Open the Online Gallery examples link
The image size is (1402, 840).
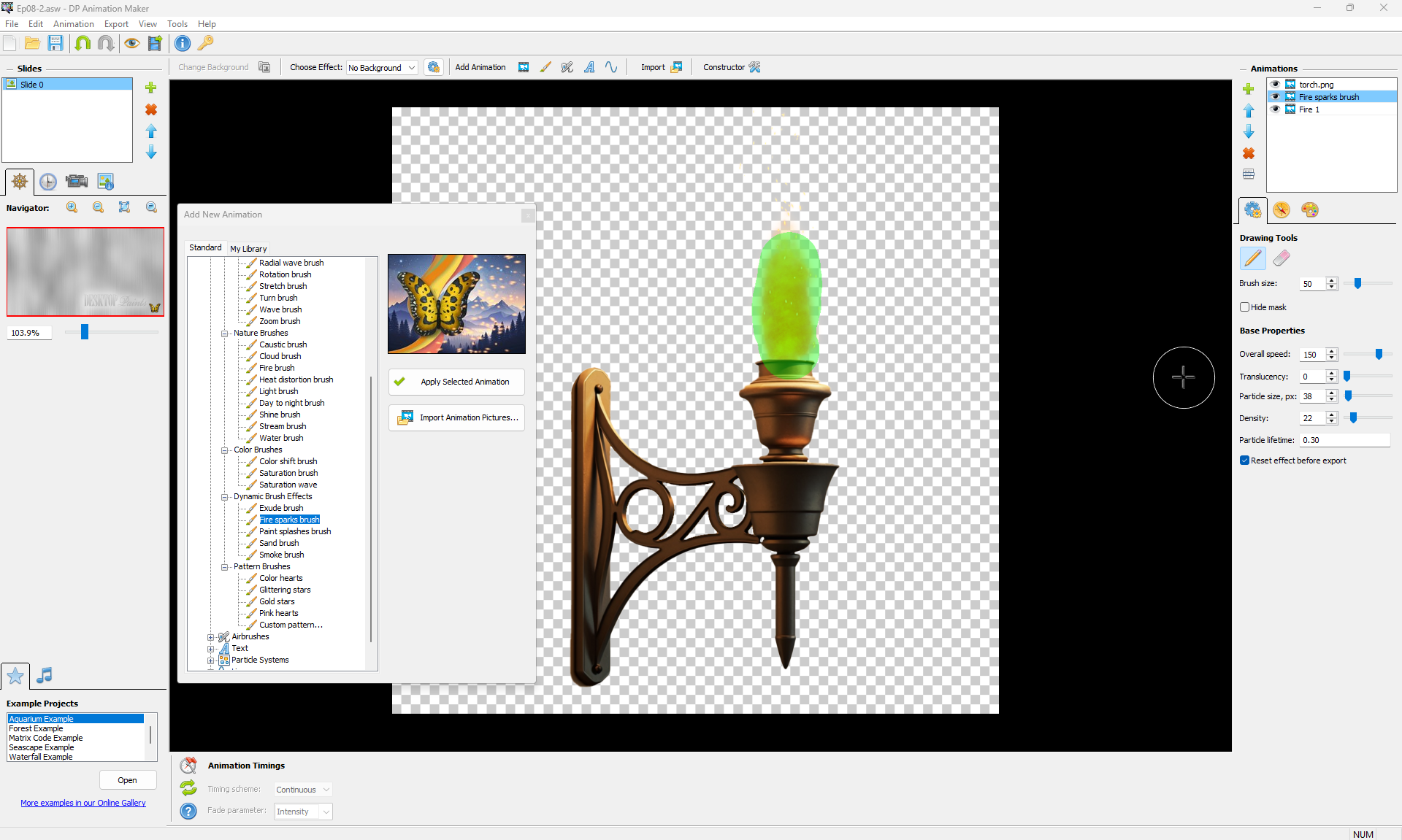point(83,803)
